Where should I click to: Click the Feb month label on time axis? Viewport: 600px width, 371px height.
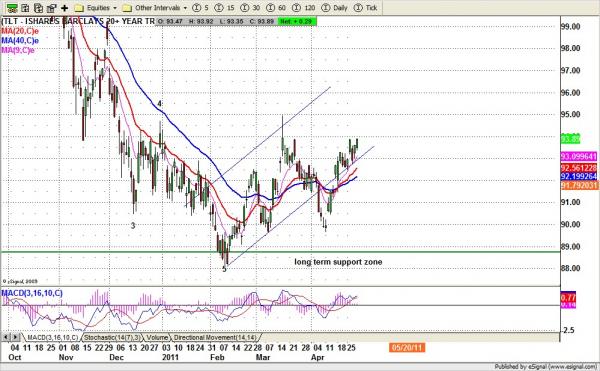pyautogui.click(x=217, y=357)
